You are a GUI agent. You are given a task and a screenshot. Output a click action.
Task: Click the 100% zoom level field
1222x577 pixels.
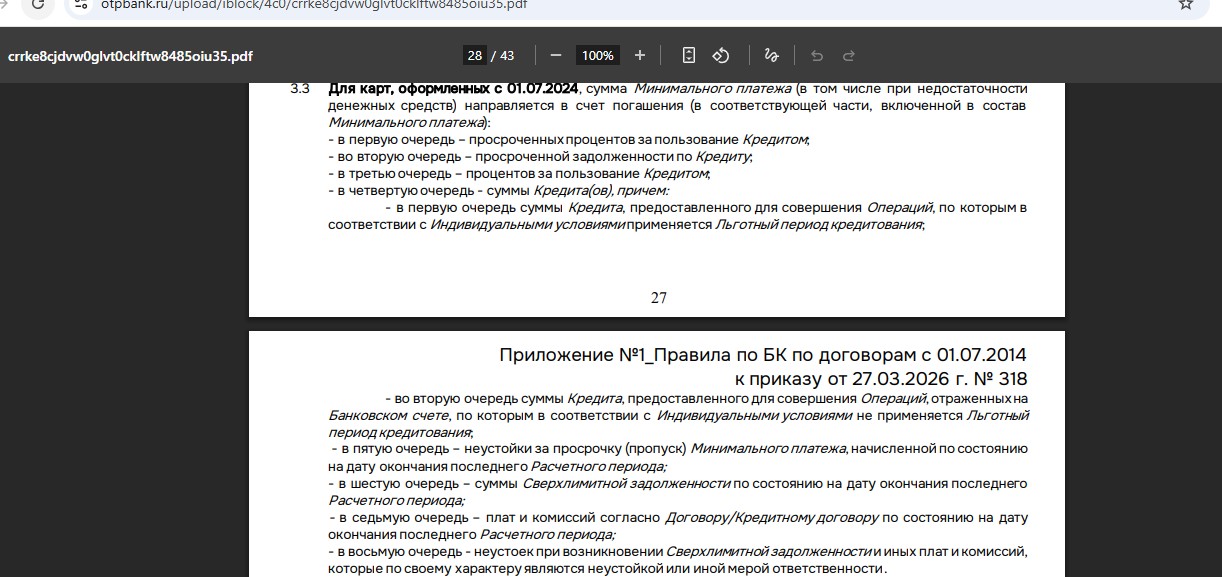(598, 56)
